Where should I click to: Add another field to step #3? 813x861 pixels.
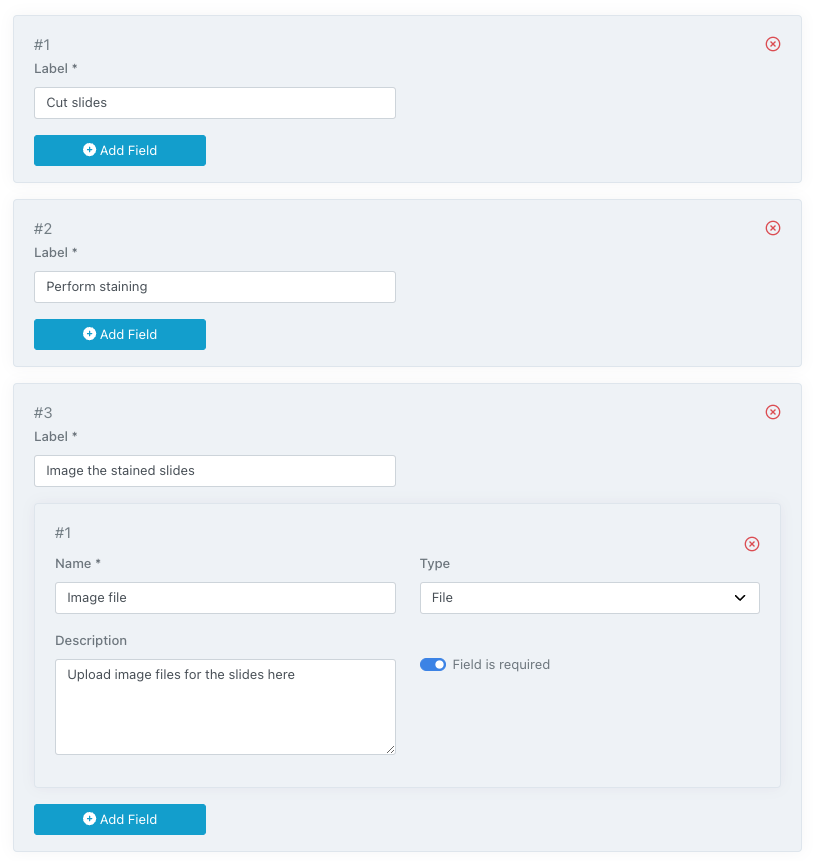pyautogui.click(x=120, y=819)
